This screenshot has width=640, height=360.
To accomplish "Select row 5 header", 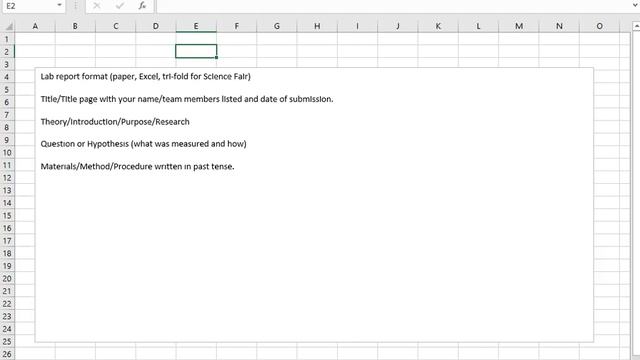I will (7, 89).
